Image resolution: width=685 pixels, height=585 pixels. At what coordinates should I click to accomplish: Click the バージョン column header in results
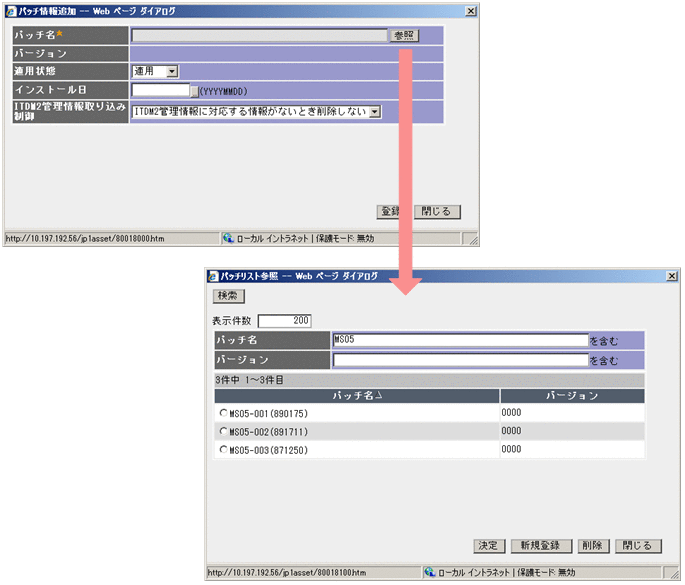[572, 396]
